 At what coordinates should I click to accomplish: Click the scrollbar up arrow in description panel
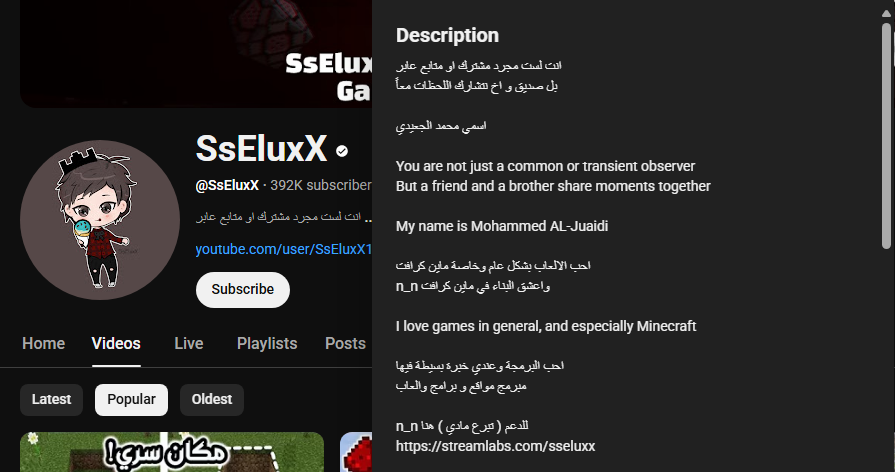[886, 13]
